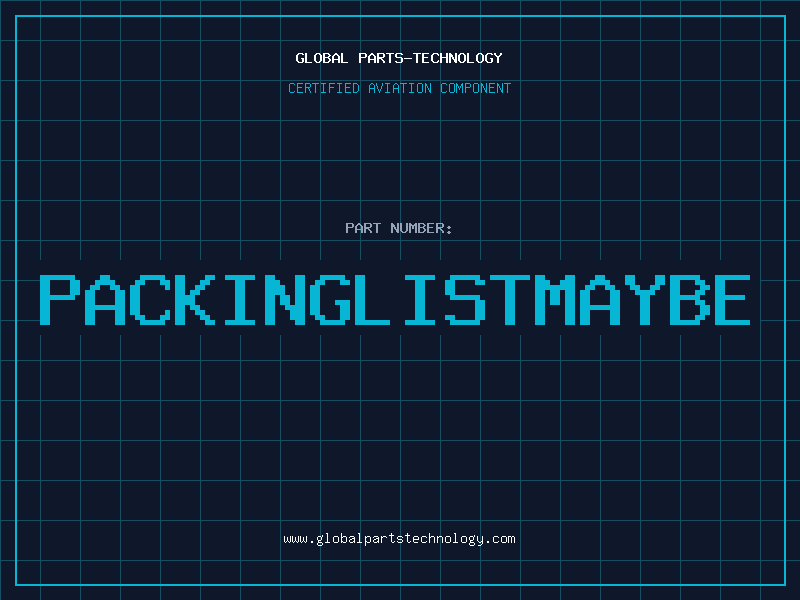Image resolution: width=800 pixels, height=600 pixels.
Task: Select the CERTIFIED AVIATION COMPONENT subtitle
Action: [x=399, y=88]
